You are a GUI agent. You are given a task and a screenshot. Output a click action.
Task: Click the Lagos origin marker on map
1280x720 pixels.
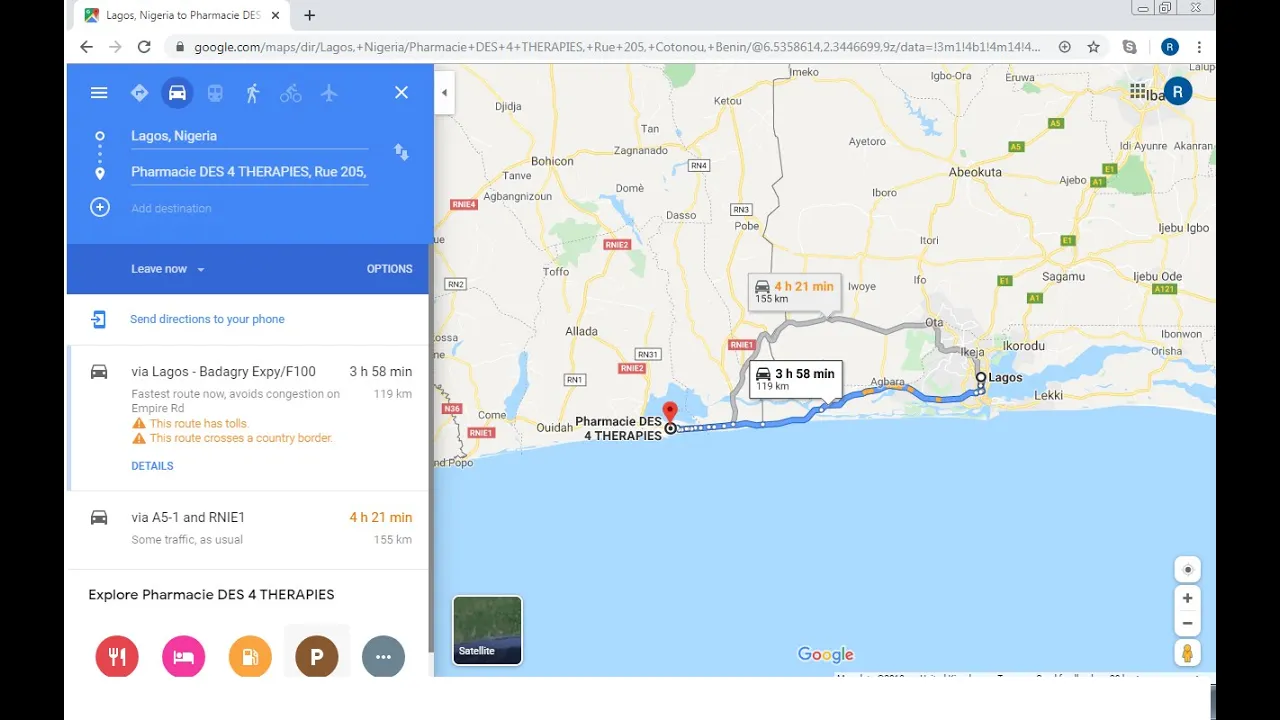(981, 377)
